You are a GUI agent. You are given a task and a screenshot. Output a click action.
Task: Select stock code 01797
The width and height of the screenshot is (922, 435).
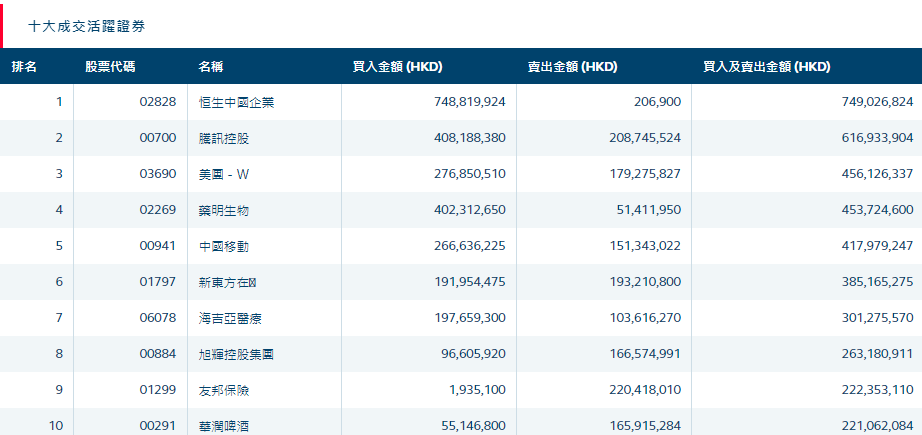click(158, 282)
